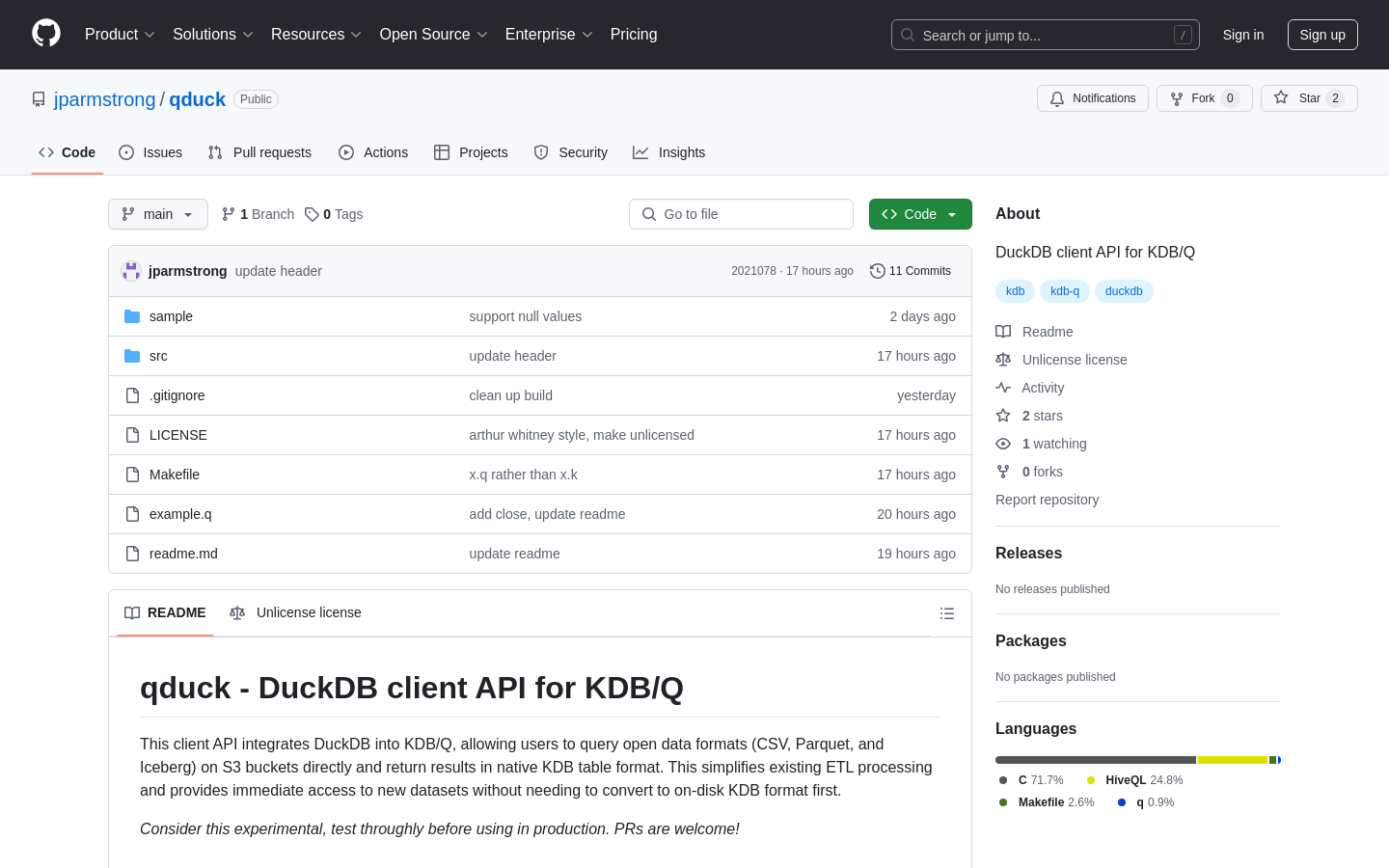The height and width of the screenshot is (868, 1389).
Task: Click the Activity pulse icon
Action: (1003, 388)
